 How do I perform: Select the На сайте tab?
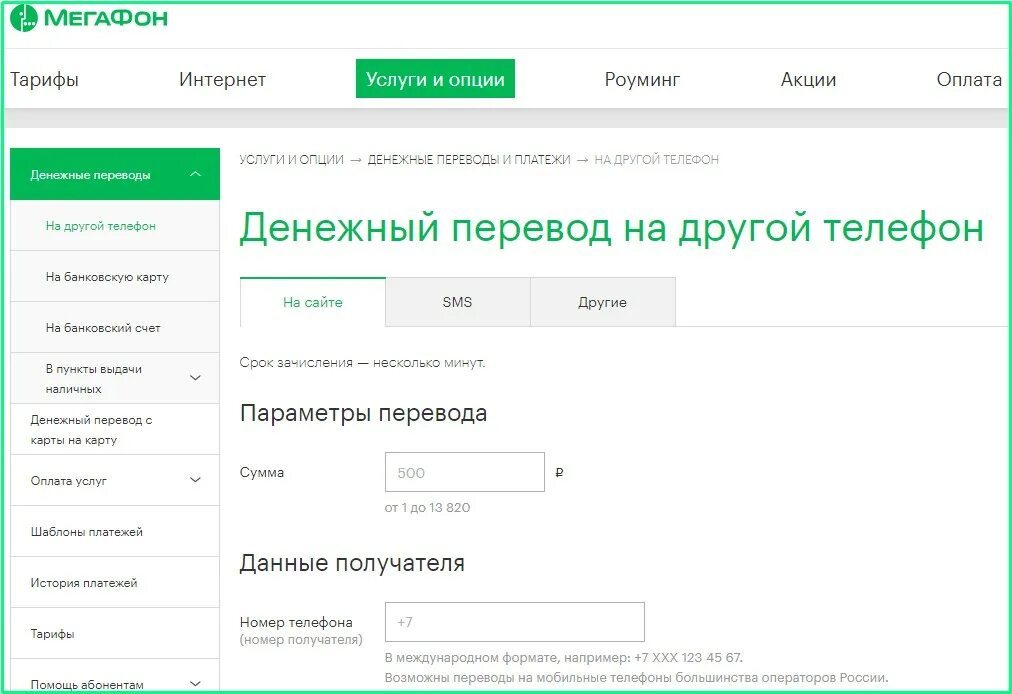pos(311,301)
